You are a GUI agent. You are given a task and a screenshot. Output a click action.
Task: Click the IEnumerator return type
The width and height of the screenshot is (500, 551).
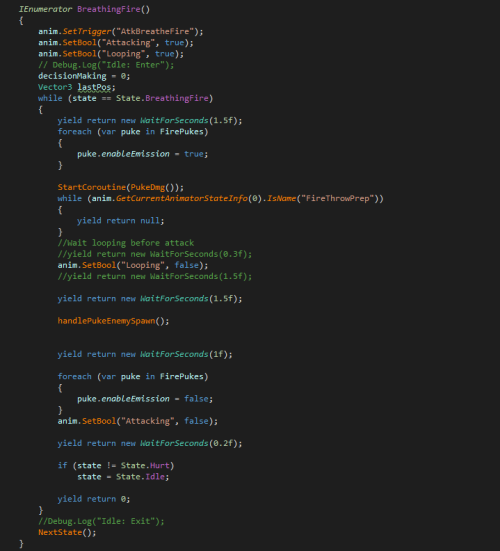(45, 9)
